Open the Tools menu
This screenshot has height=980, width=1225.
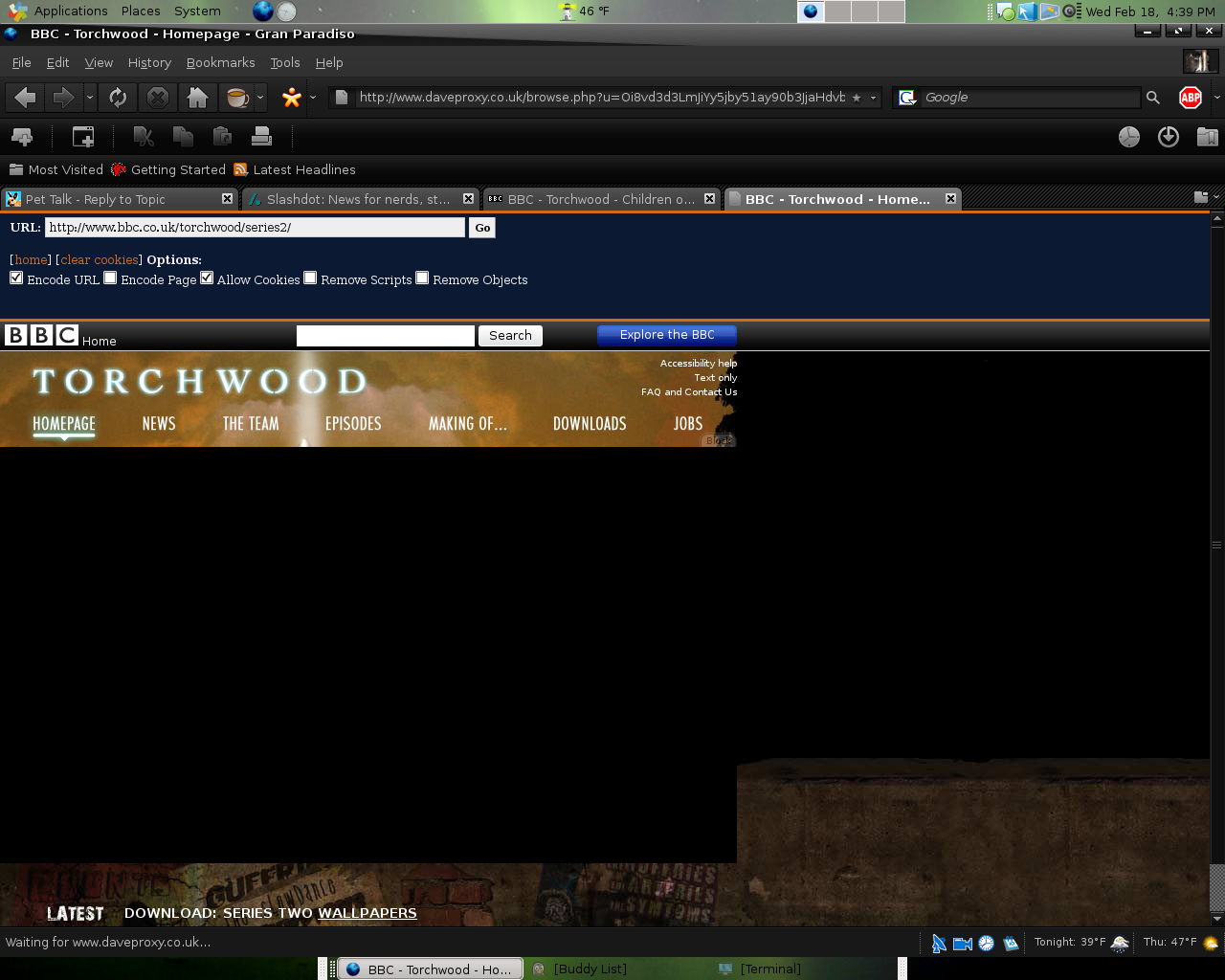(x=285, y=62)
